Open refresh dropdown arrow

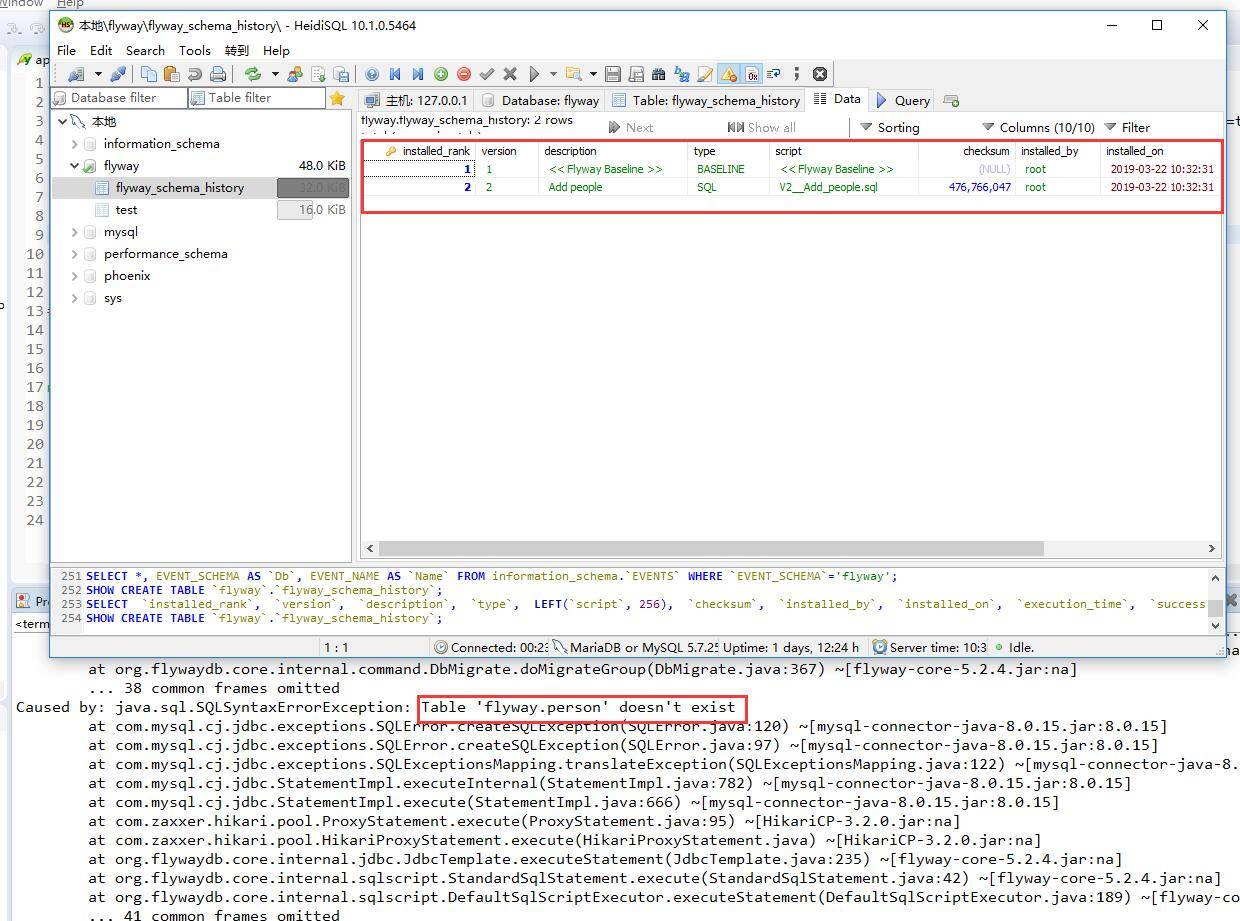tap(274, 74)
